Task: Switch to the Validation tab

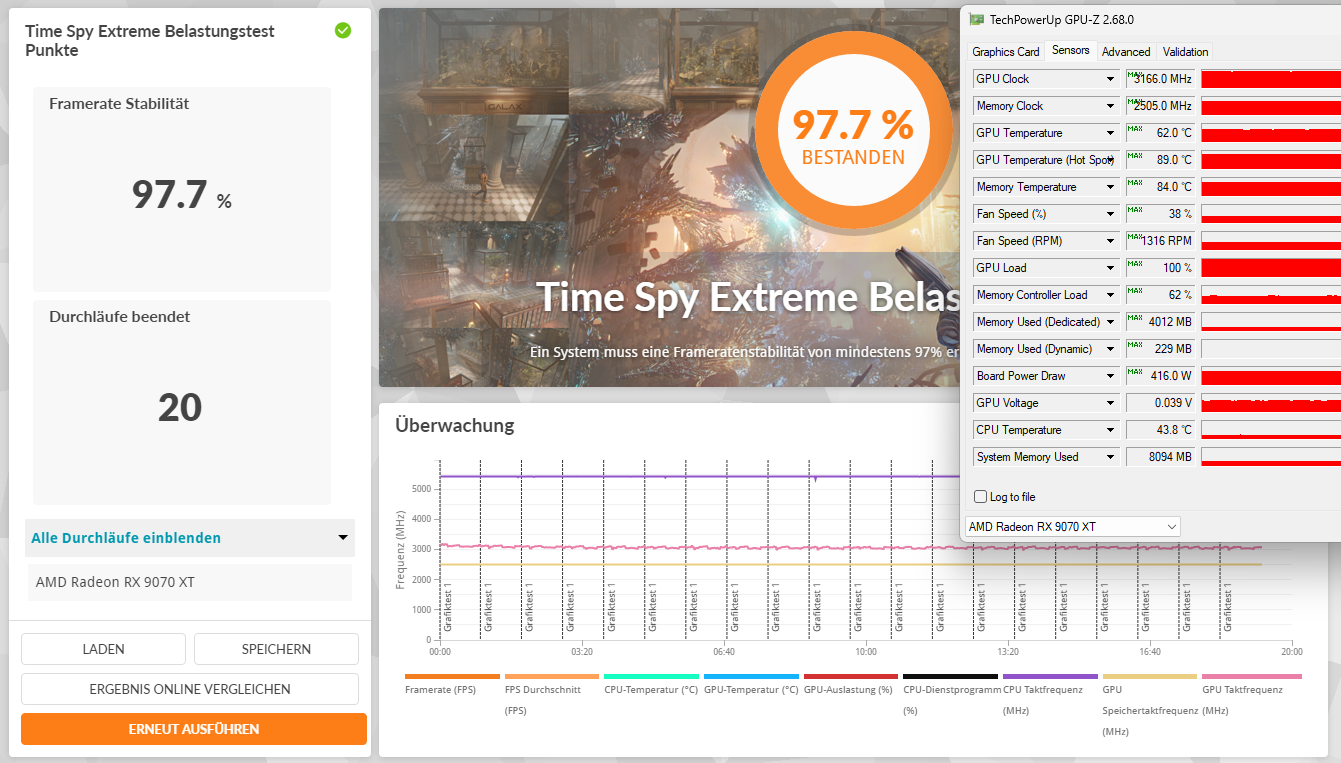Action: tap(1186, 52)
